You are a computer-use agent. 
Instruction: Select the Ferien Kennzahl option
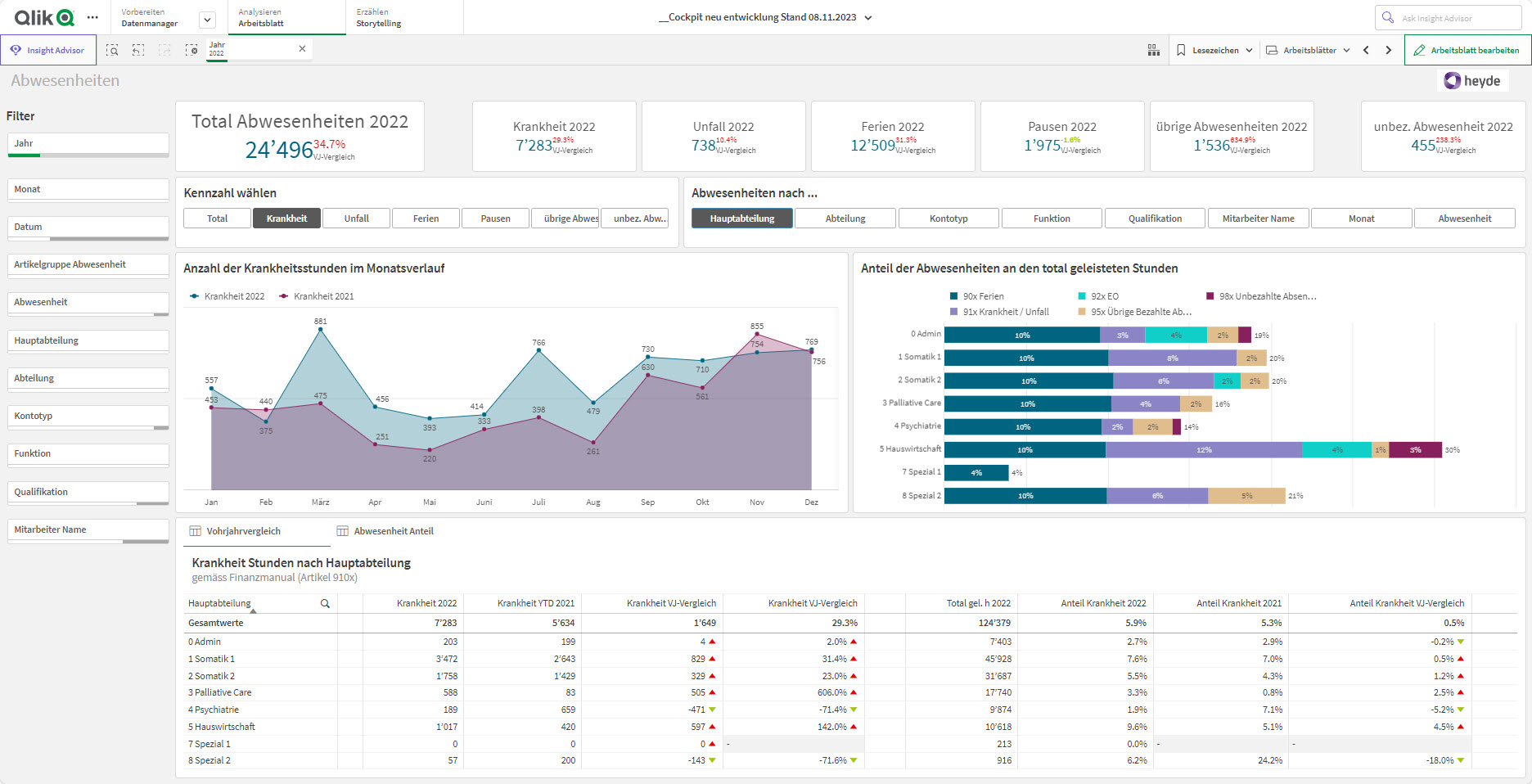click(x=426, y=219)
